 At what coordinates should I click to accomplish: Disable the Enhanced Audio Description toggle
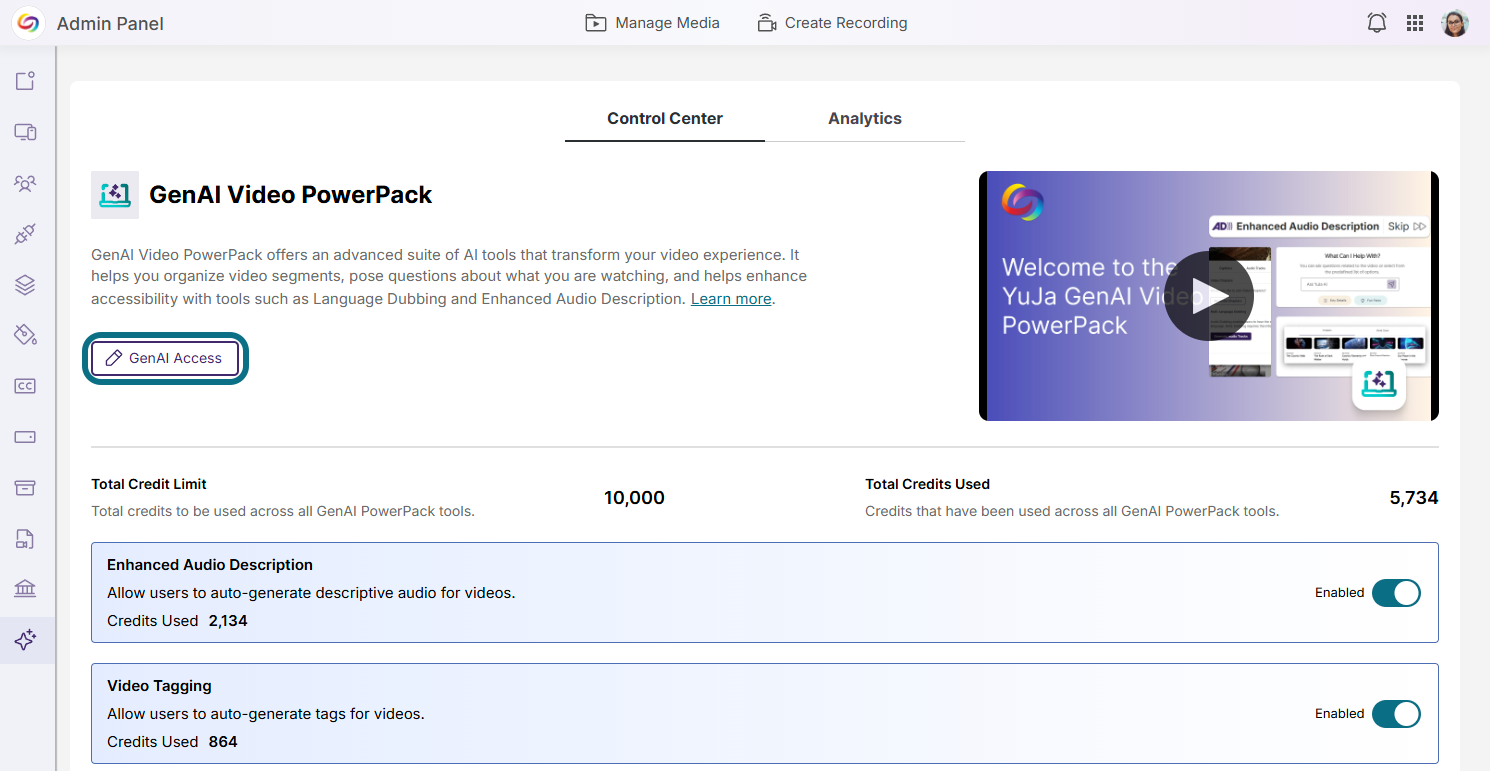point(1396,593)
